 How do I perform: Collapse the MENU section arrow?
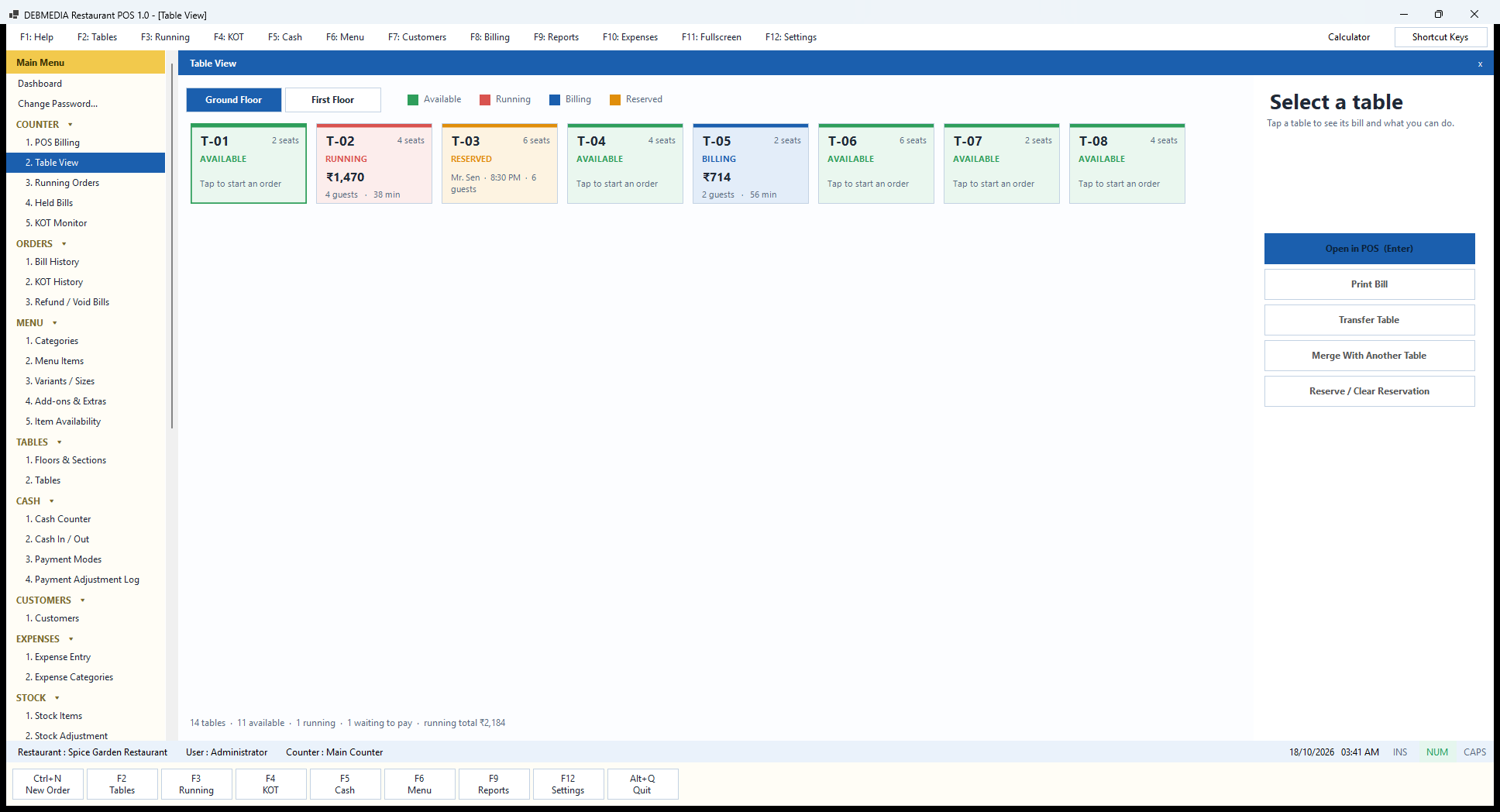55,323
